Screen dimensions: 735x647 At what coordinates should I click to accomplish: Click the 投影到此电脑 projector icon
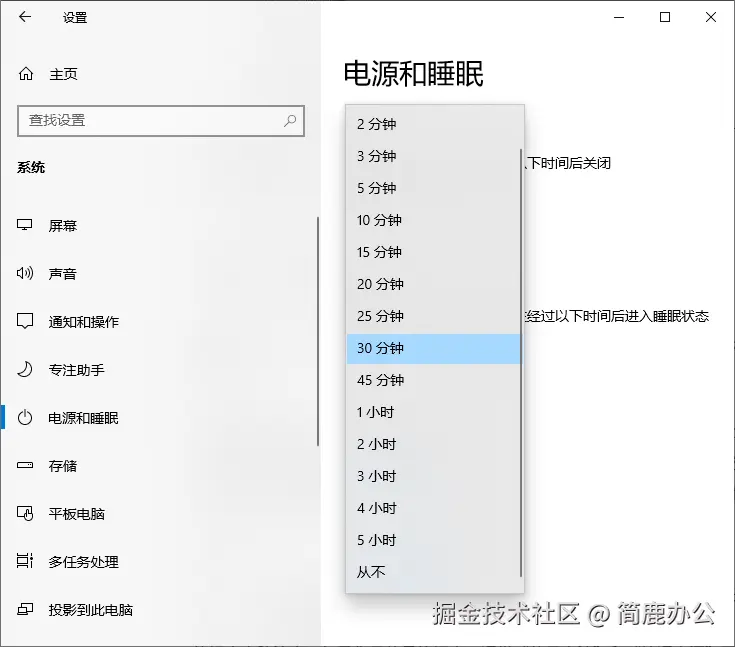click(25, 609)
